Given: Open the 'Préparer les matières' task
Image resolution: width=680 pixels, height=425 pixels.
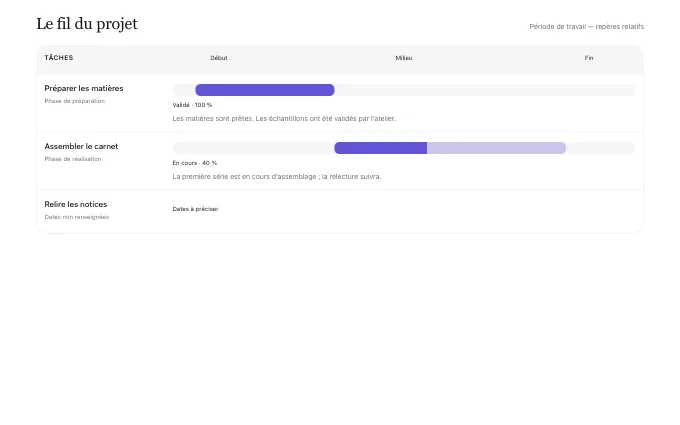Looking at the screenshot, I should (84, 88).
